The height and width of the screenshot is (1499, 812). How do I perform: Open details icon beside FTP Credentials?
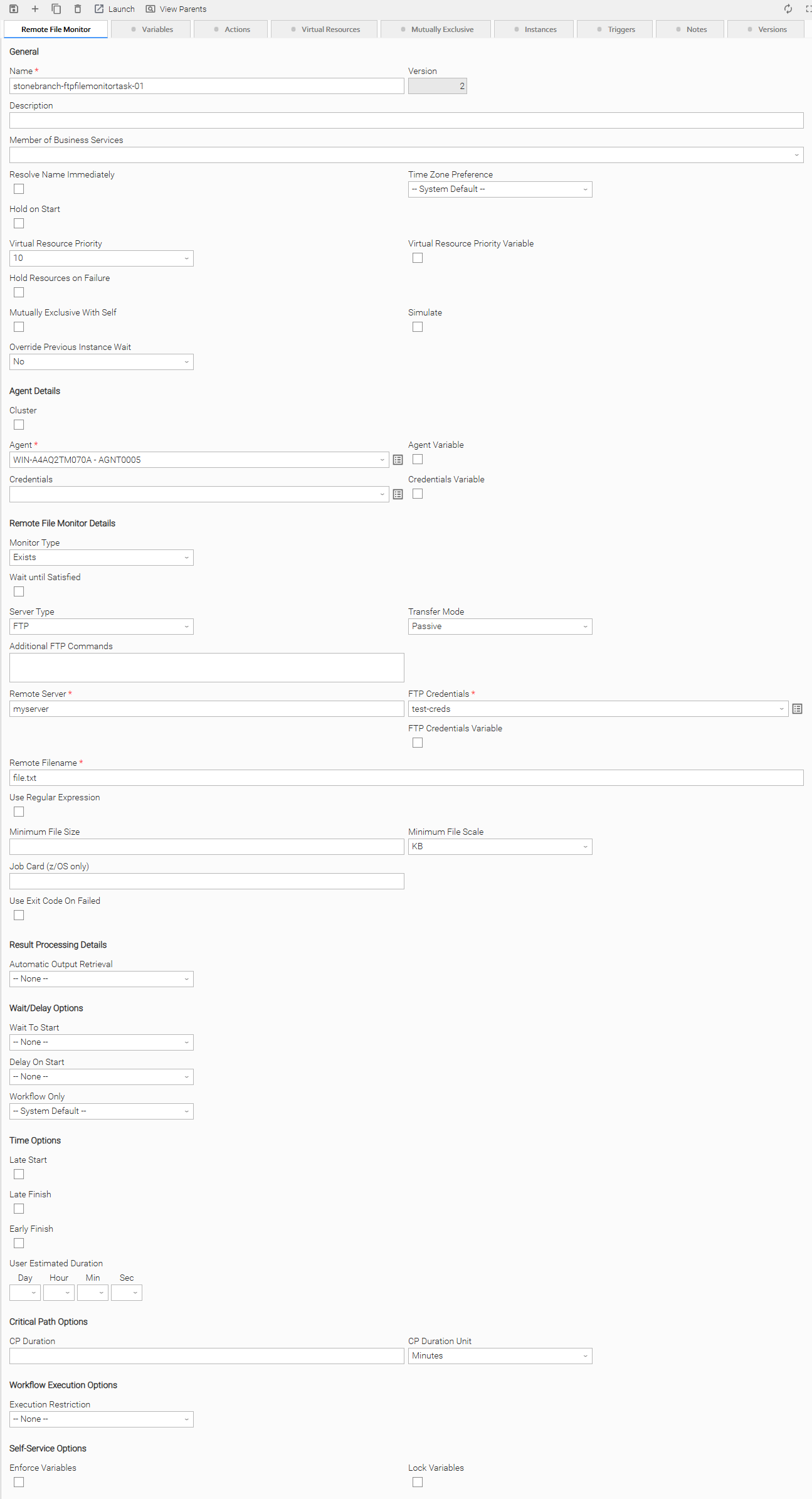click(797, 709)
